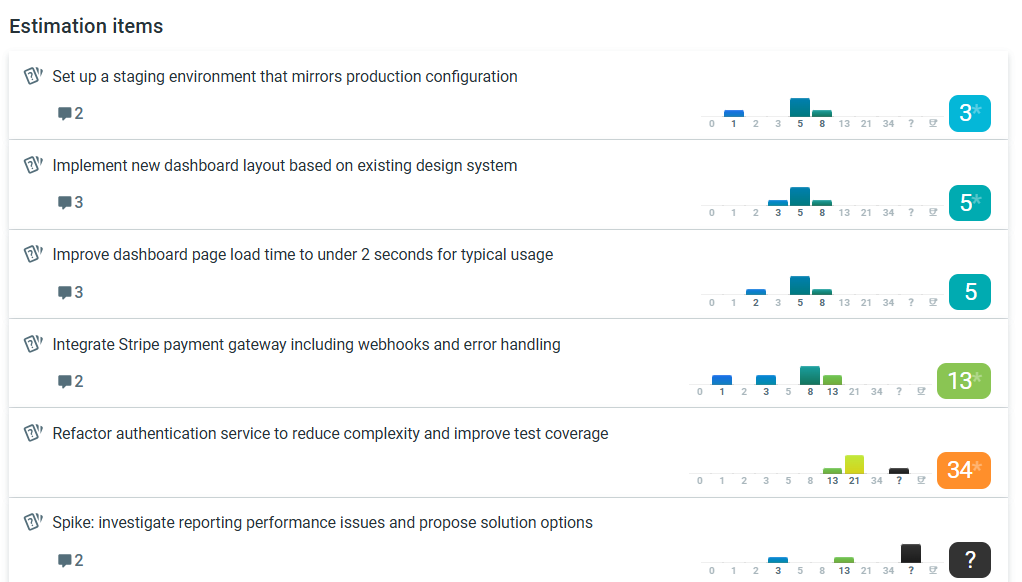Click the card icon beside Spike investigate item
1022x582 pixels.
(33, 522)
